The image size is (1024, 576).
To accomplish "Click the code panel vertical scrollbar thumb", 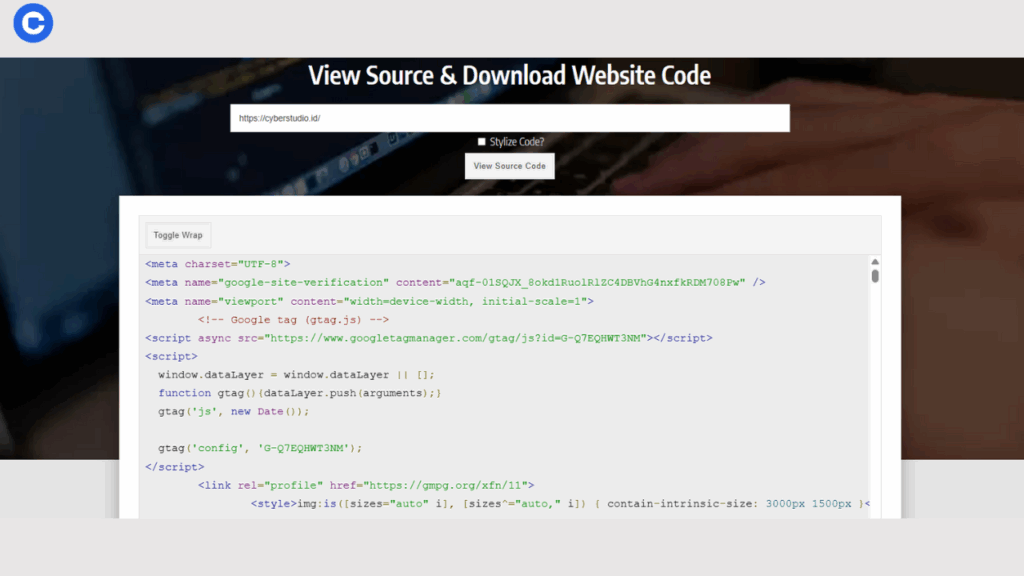I will pyautogui.click(x=875, y=276).
